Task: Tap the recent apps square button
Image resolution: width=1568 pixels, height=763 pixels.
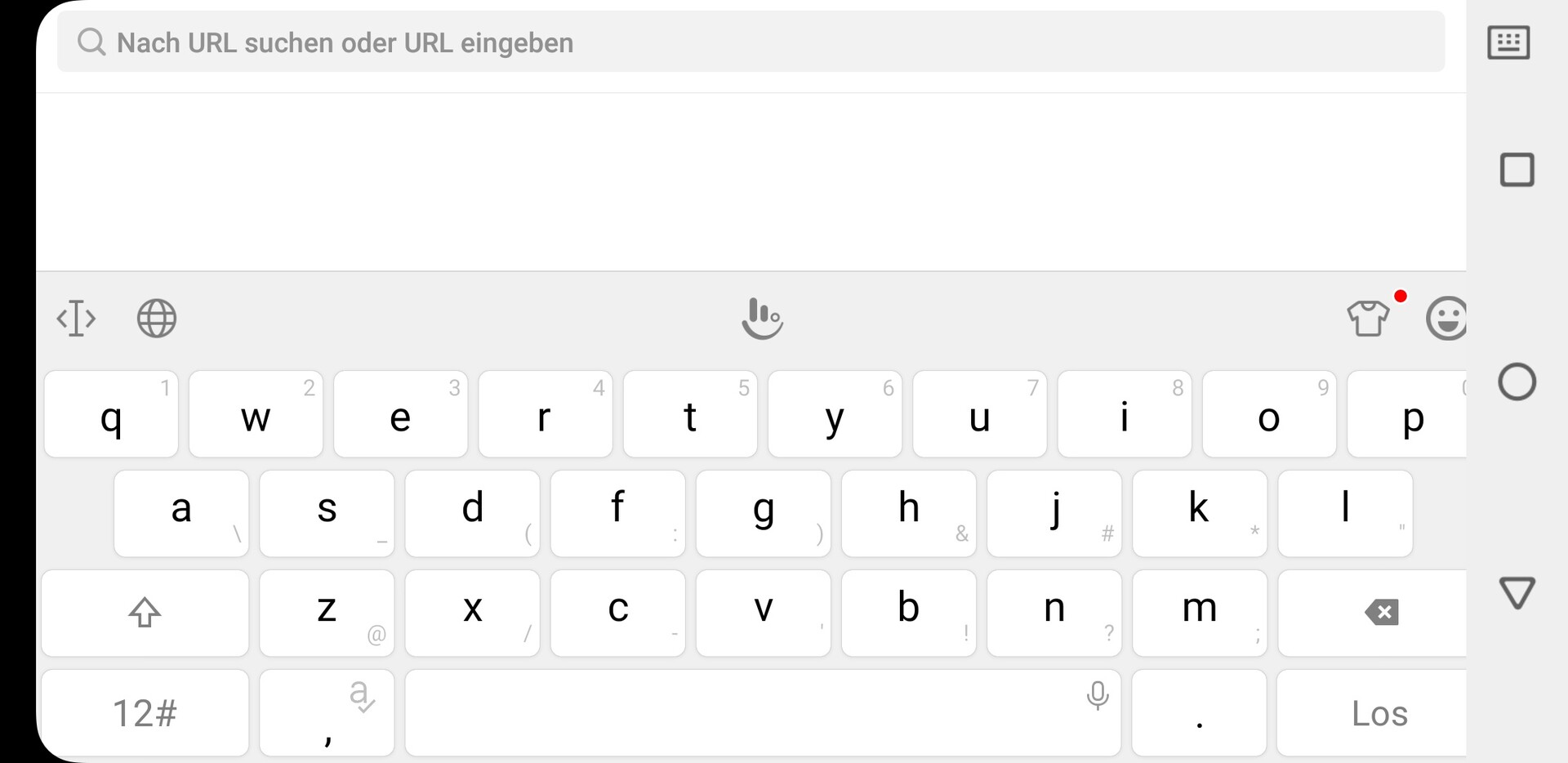Action: pyautogui.click(x=1517, y=170)
